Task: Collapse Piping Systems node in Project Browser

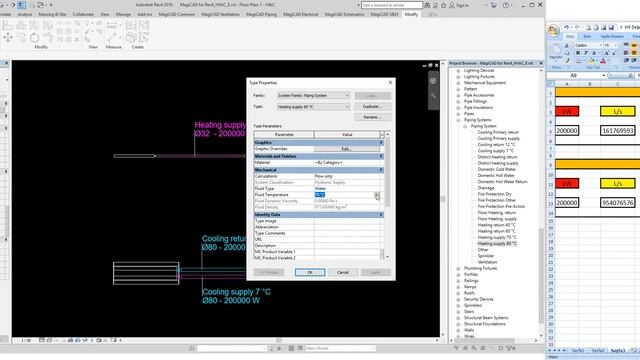Action: (458, 120)
